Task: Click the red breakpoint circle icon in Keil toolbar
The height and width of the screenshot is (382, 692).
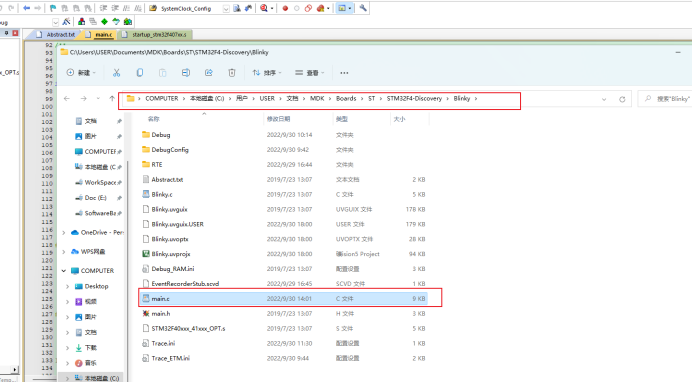Action: 285,8
